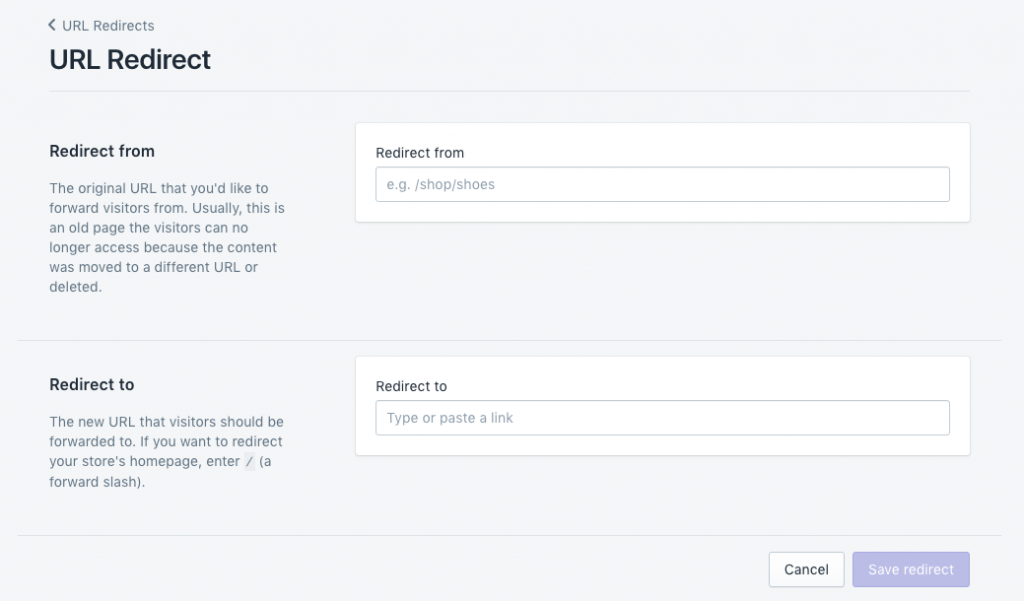1024x601 pixels.
Task: Click the URL Redirect page title
Action: pyautogui.click(x=130, y=59)
